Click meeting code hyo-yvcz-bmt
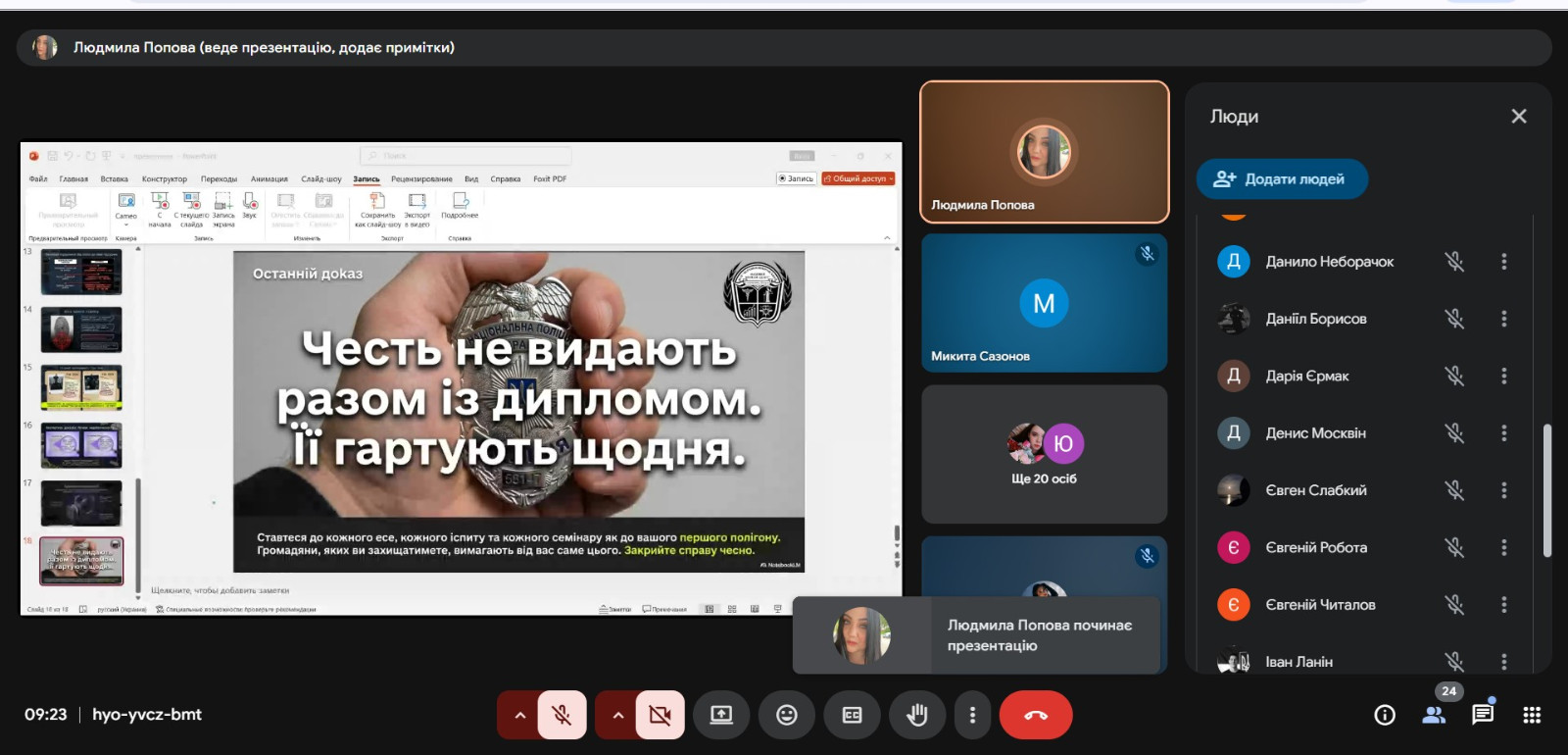This screenshot has width=1568, height=755. (147, 715)
